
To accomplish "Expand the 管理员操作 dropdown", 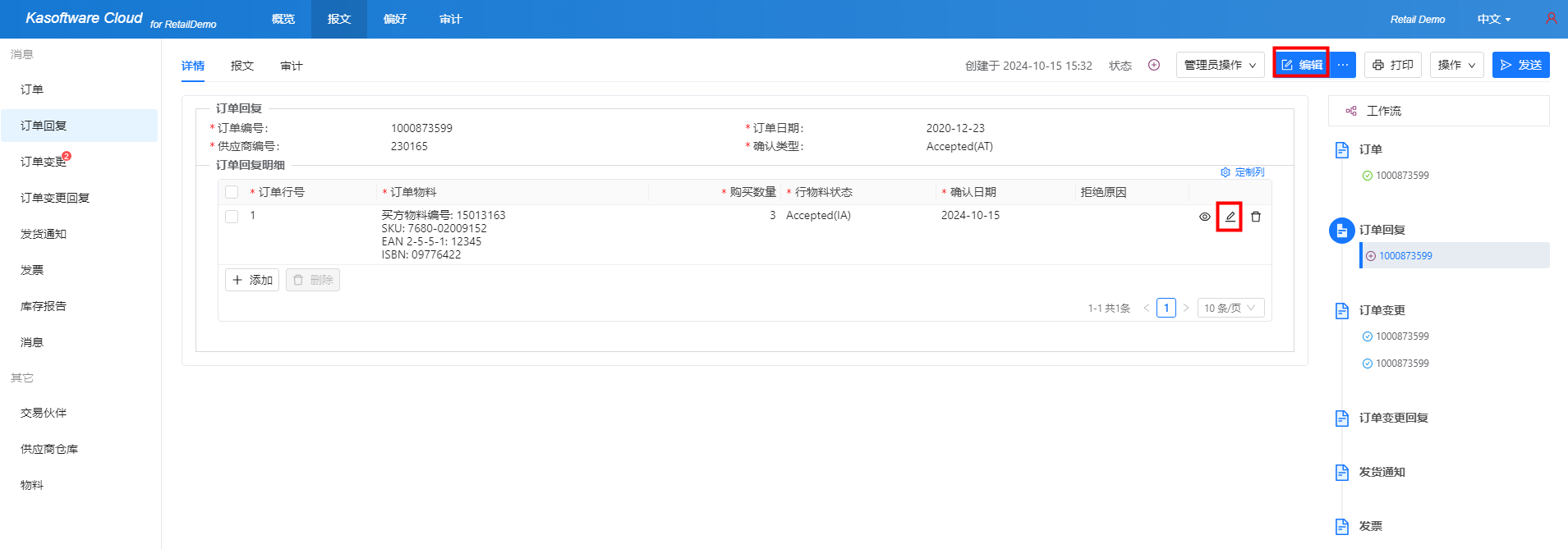I will point(1220,65).
